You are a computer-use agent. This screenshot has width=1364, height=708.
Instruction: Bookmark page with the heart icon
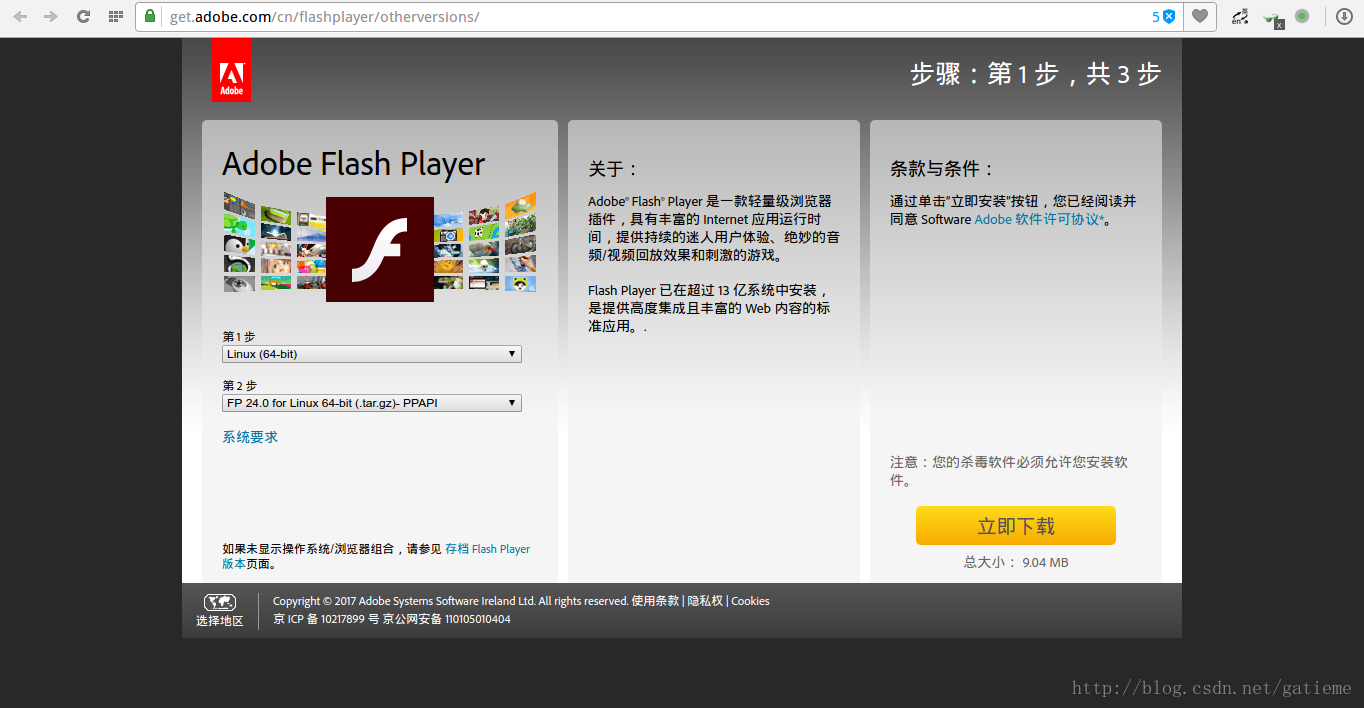(1199, 16)
